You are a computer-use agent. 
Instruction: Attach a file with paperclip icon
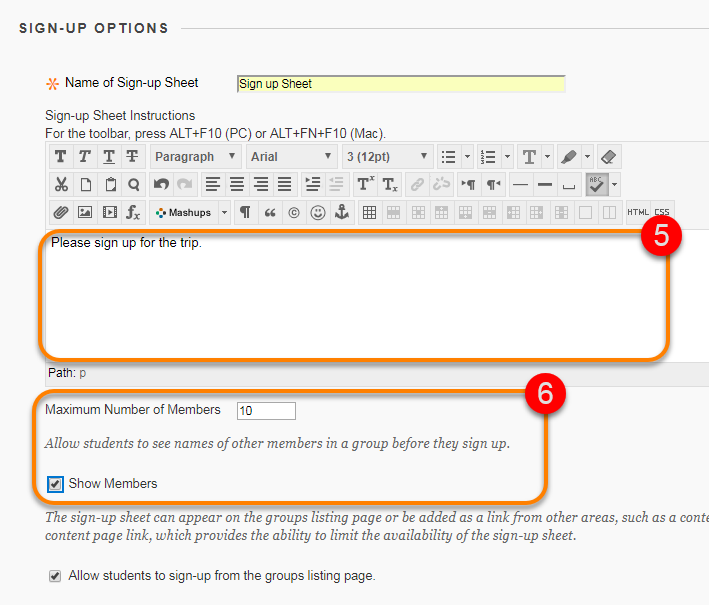click(61, 213)
